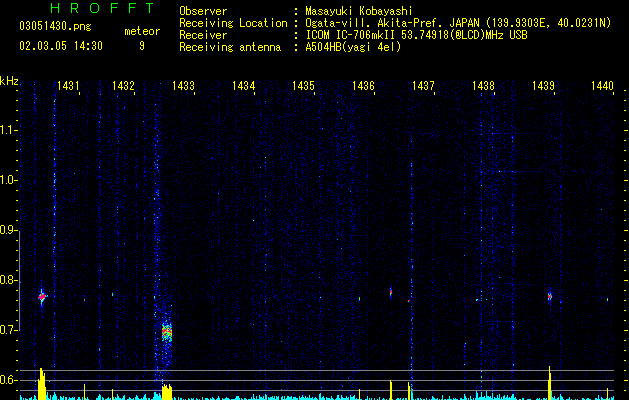This screenshot has width=629, height=400.
Task: Click the 1433 time axis label
Action: coord(183,85)
